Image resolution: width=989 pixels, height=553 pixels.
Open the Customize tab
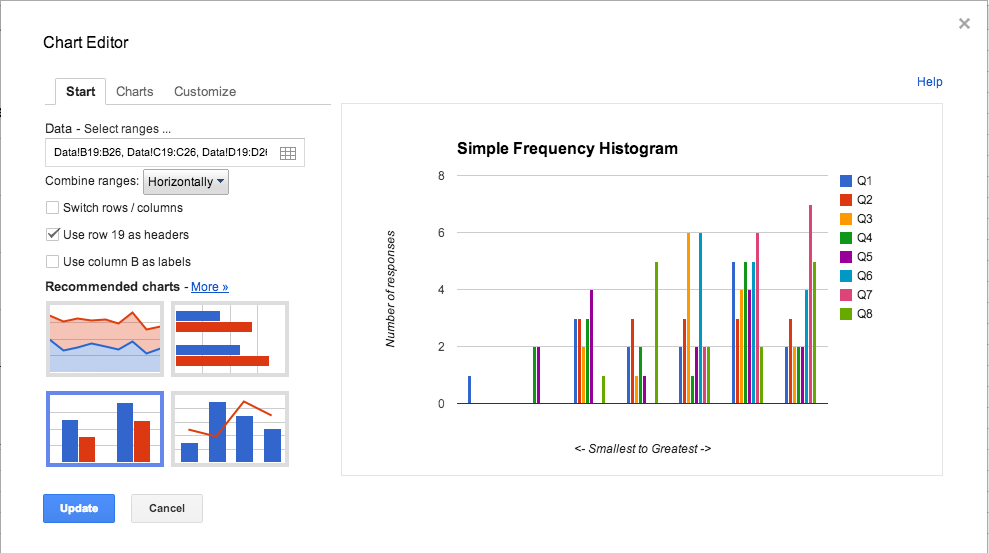[x=205, y=91]
